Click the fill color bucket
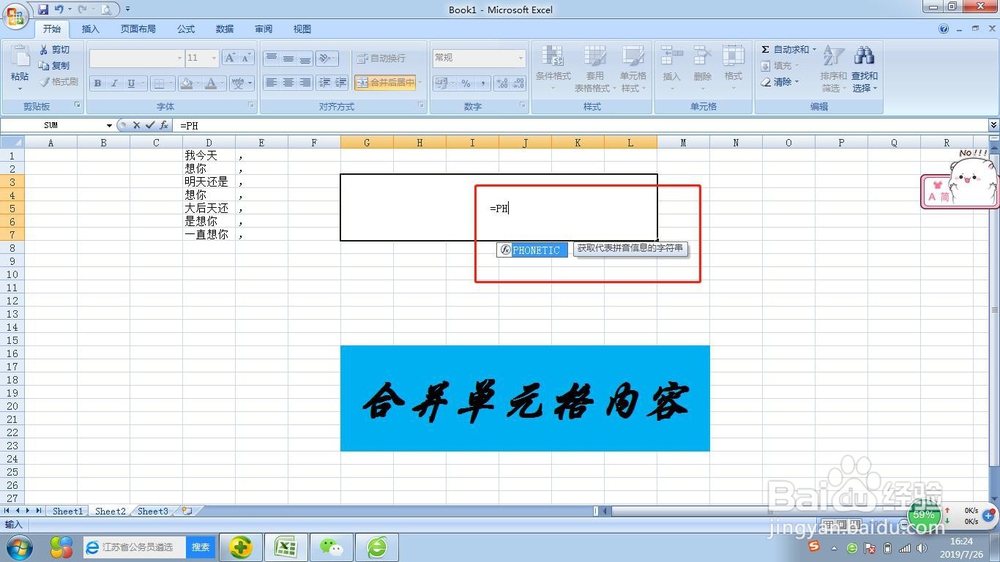The width and height of the screenshot is (1000, 562). point(186,83)
